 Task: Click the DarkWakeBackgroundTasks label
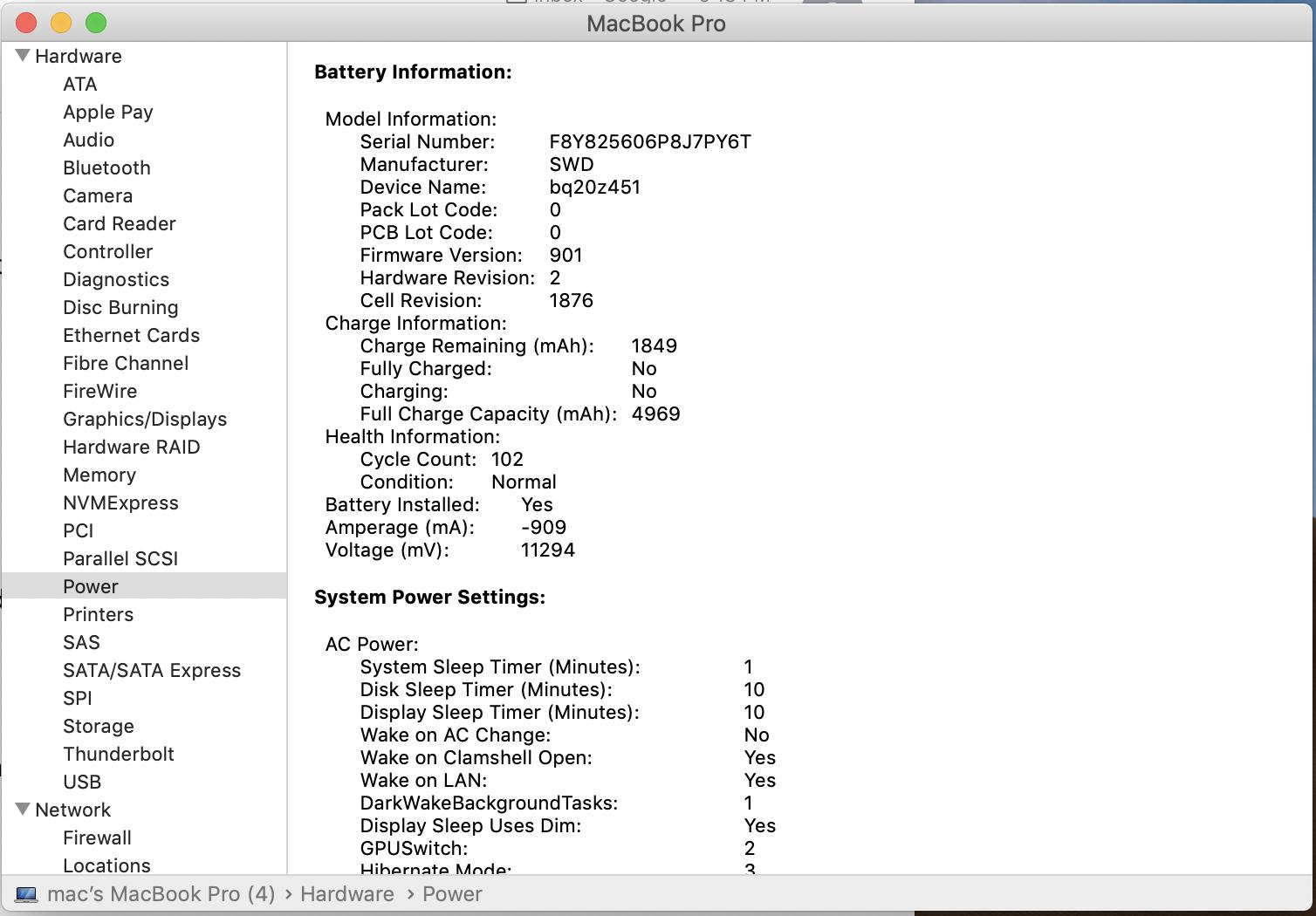tap(489, 803)
